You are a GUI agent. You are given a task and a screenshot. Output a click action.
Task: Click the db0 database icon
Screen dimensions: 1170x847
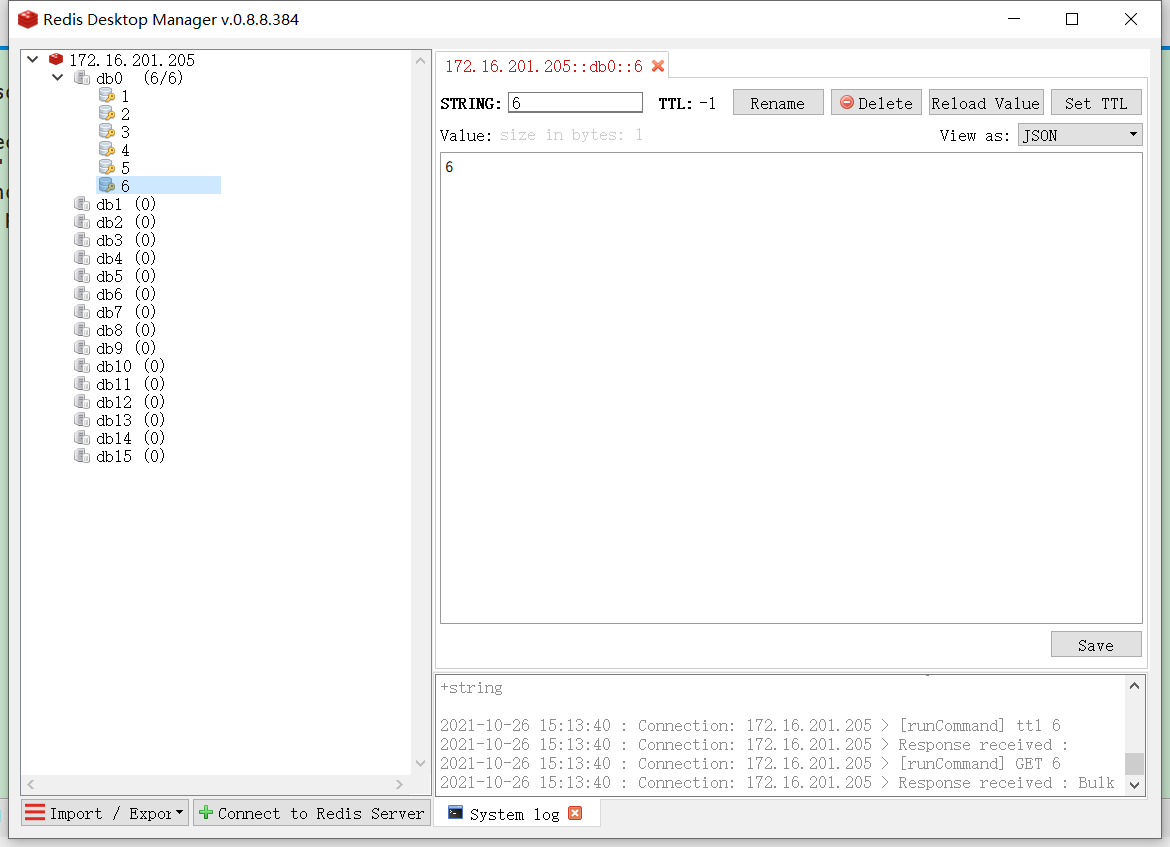[x=82, y=78]
